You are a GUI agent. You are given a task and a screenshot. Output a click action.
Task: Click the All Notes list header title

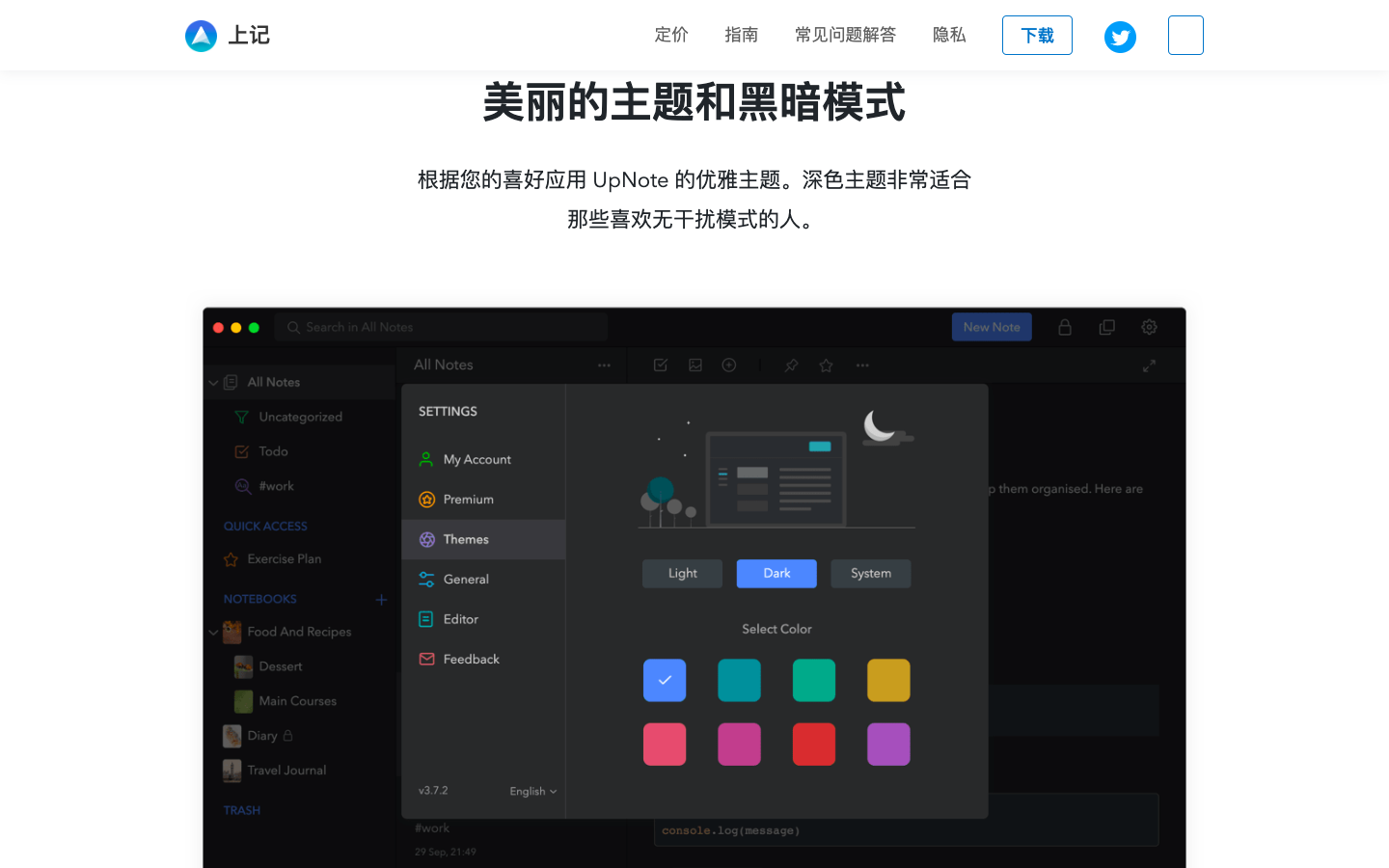point(444,365)
